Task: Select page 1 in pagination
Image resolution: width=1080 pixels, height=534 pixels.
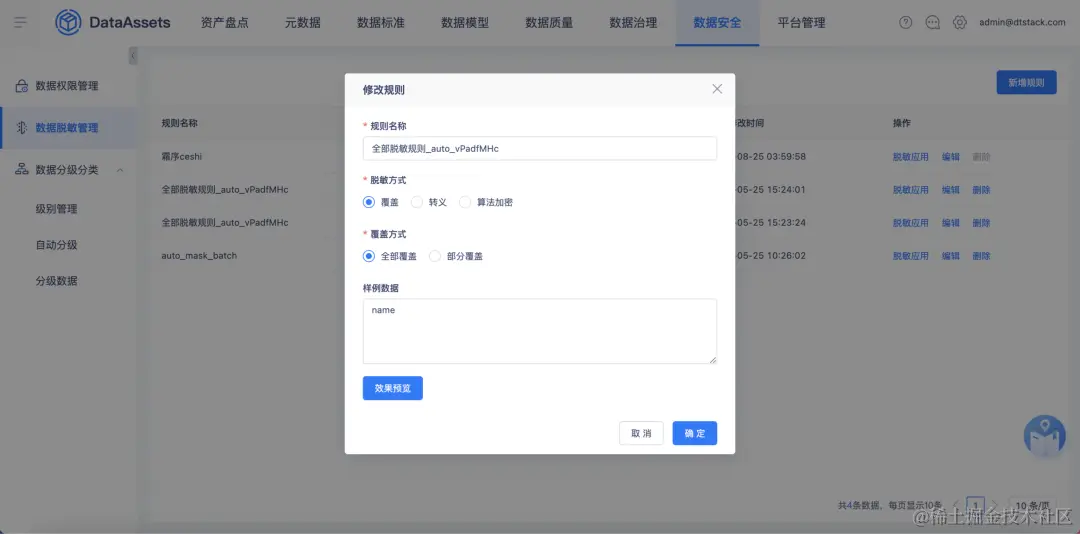Action: click(x=975, y=505)
